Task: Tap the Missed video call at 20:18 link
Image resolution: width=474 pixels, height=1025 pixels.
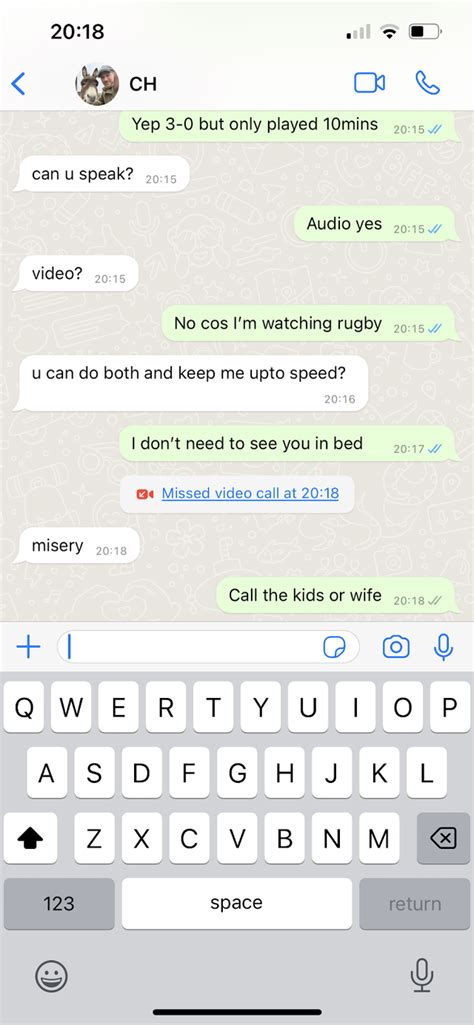Action: click(250, 493)
